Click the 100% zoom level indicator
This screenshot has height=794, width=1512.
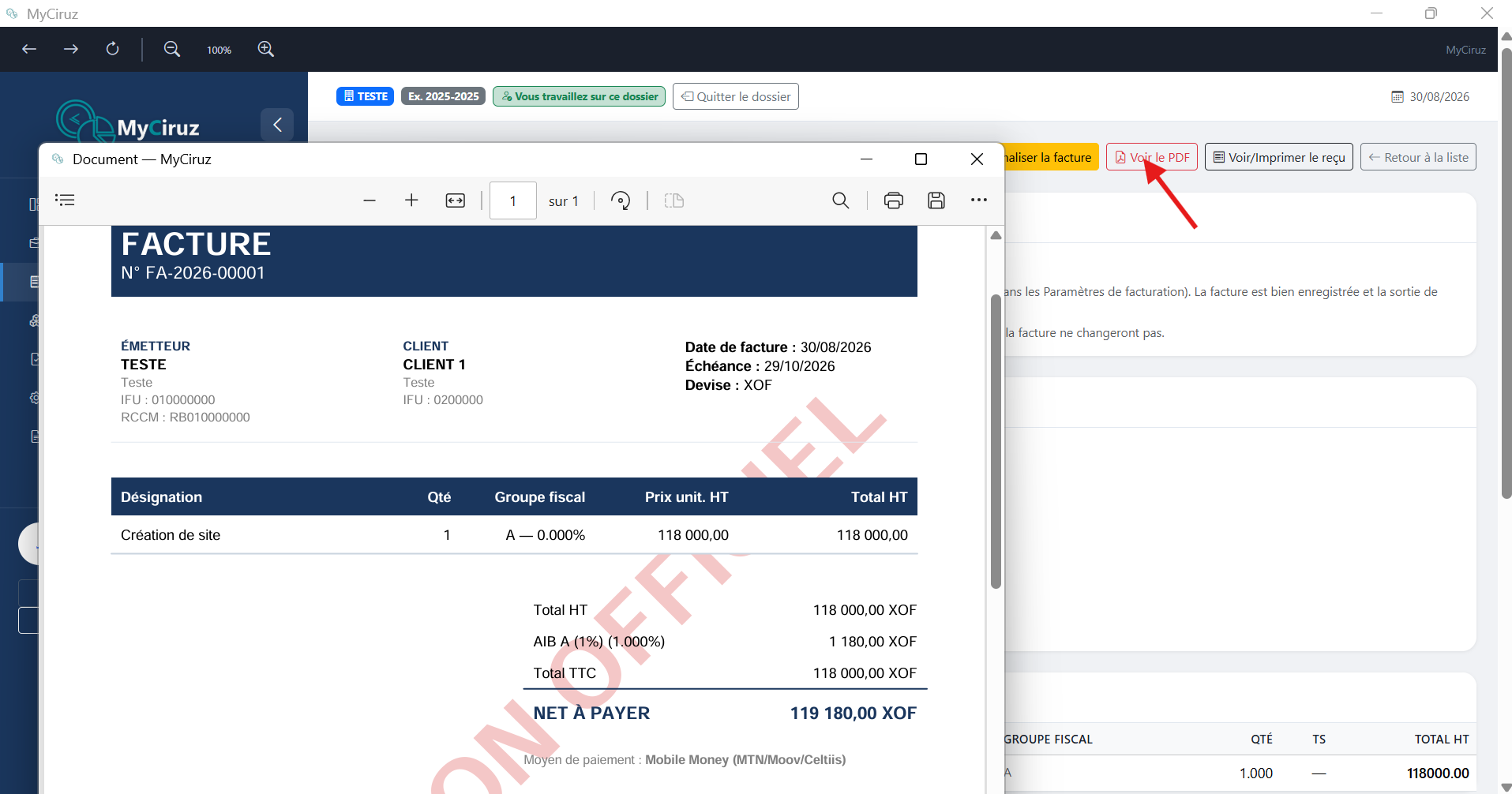(x=219, y=50)
